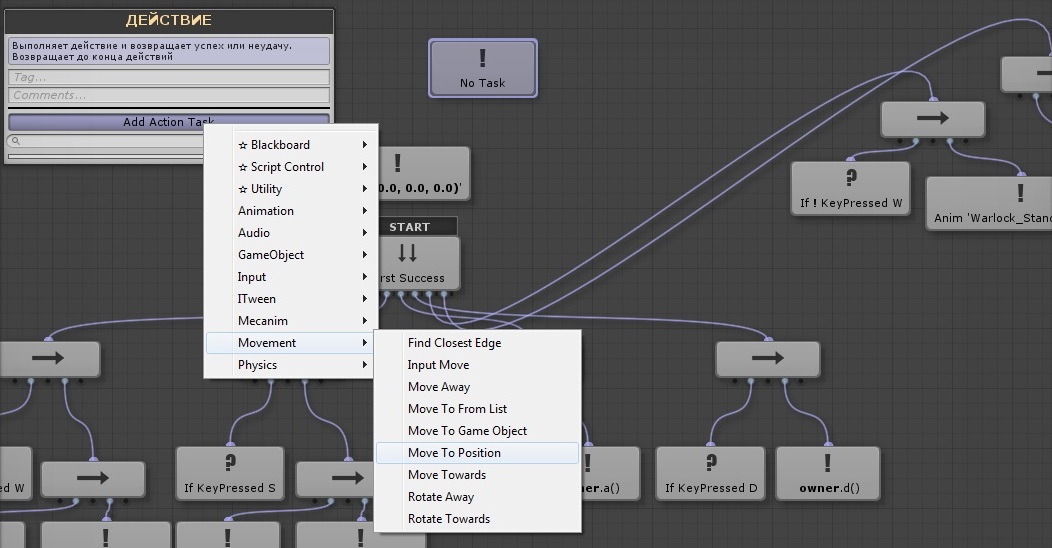Screen dimensions: 1052x548
Task: Select the owner.d() action node
Action: 828,474
